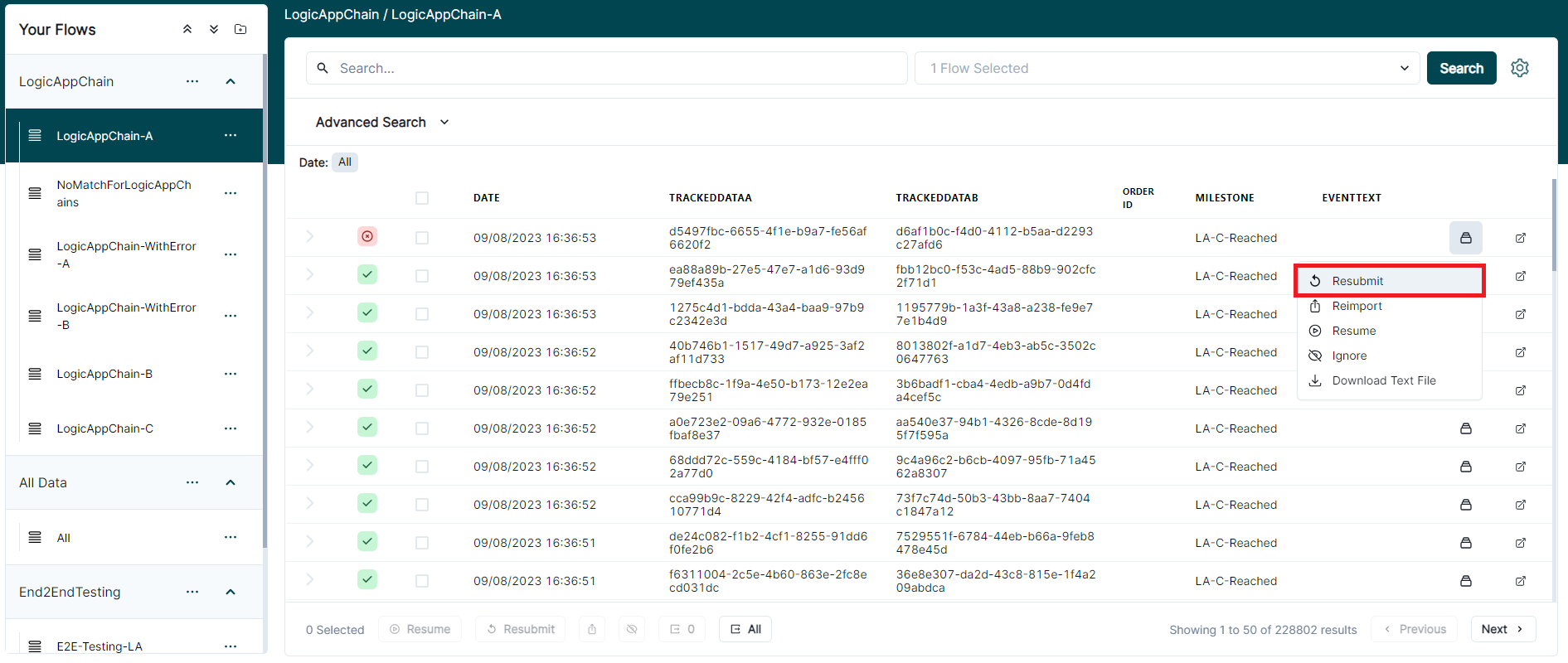Open actions icon on the last visible row
This screenshot has height=663, width=1568.
pos(1465,581)
